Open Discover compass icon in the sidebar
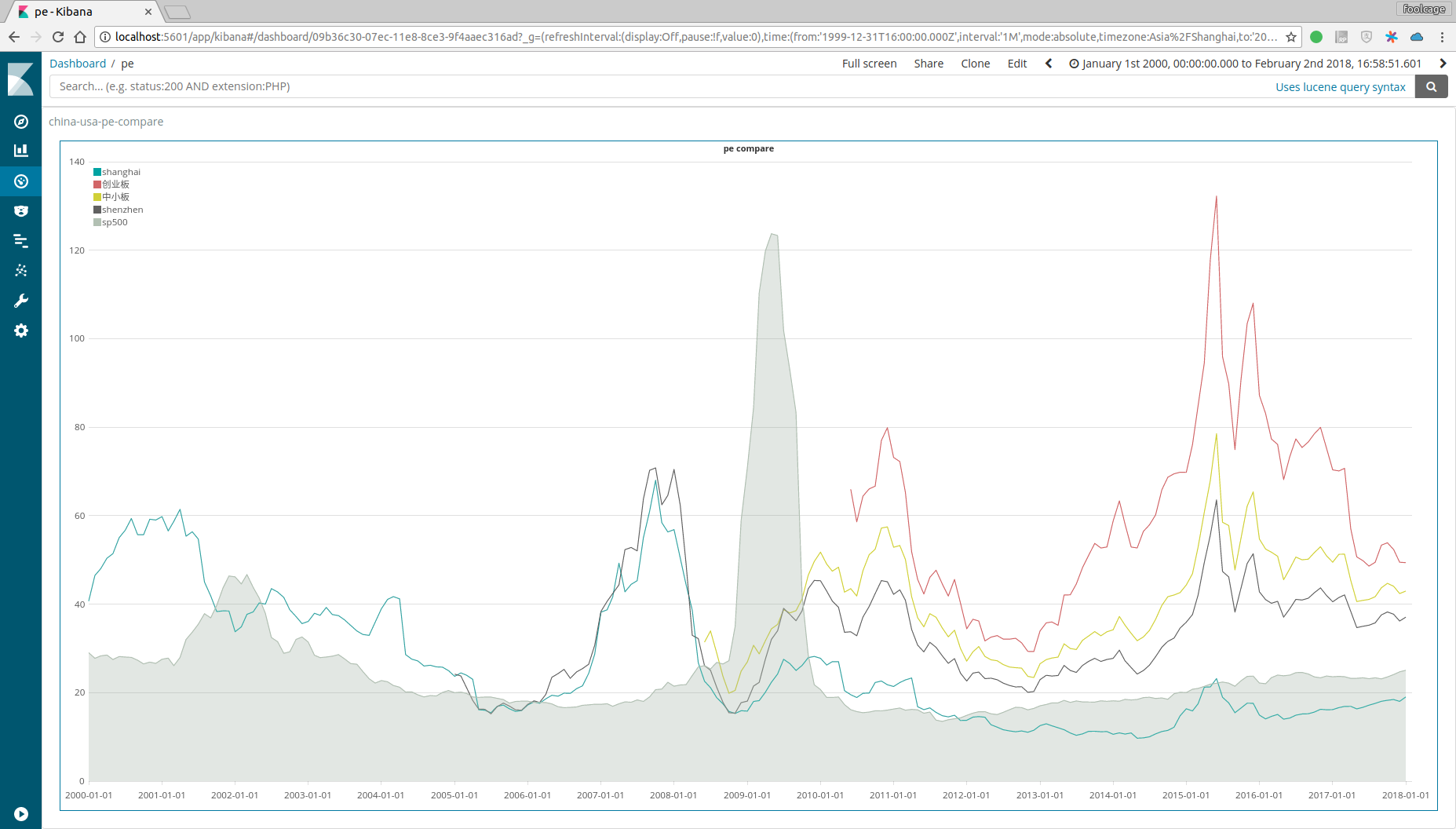 click(x=21, y=122)
